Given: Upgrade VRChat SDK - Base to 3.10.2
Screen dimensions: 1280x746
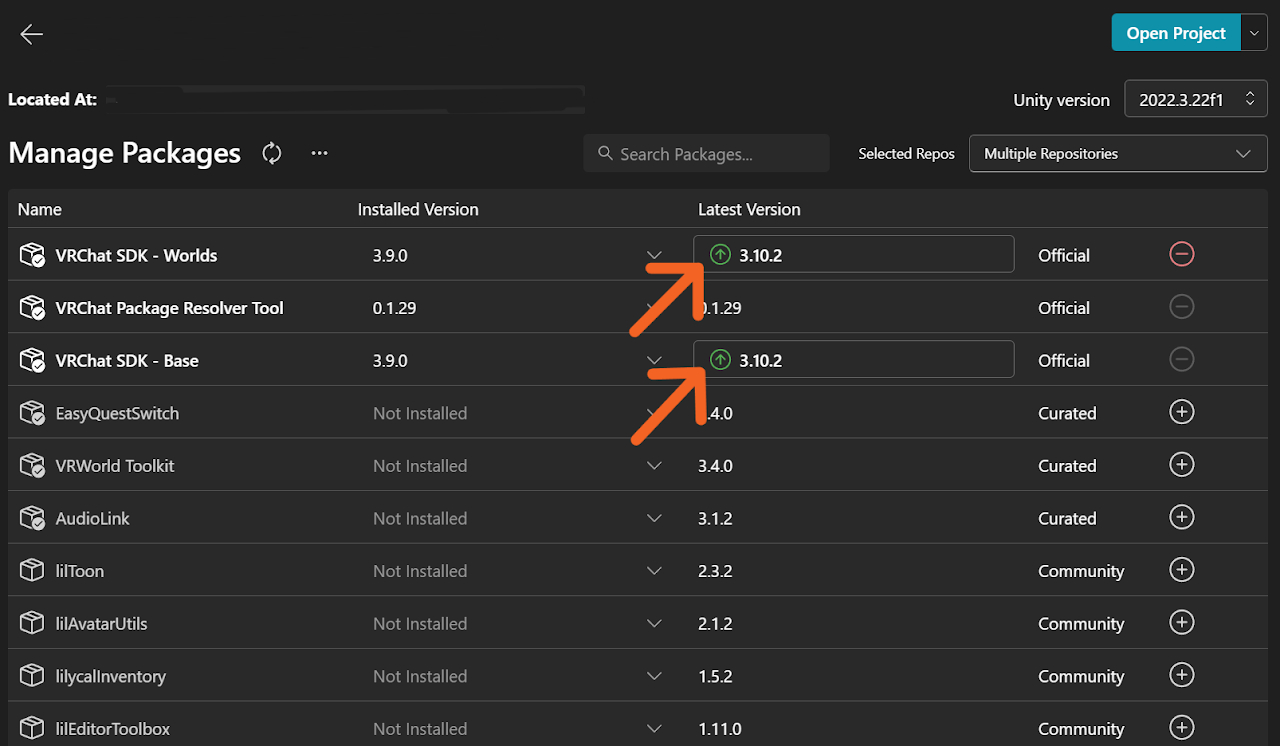Looking at the screenshot, I should pos(853,360).
